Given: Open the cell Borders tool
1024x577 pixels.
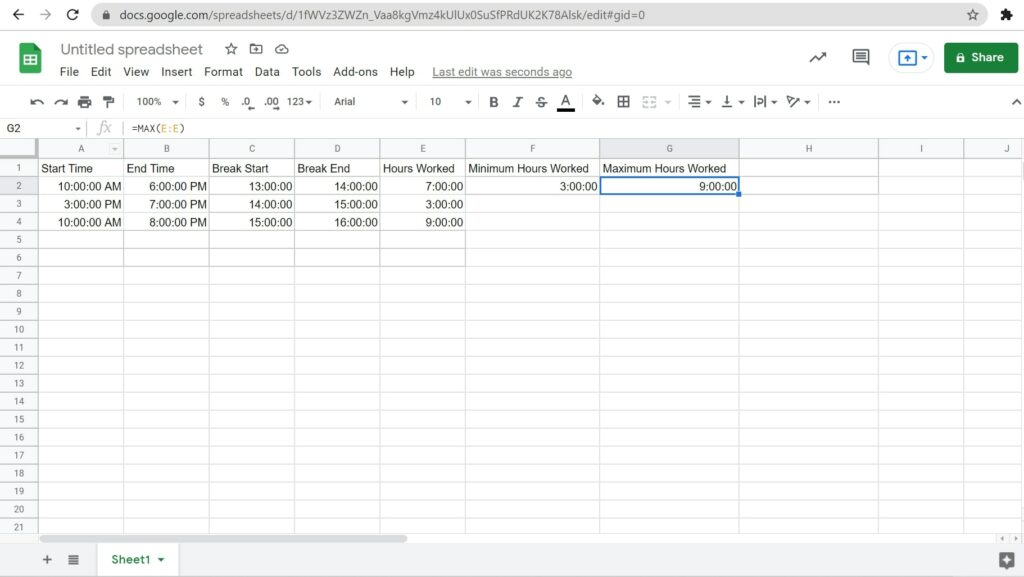Looking at the screenshot, I should click(x=623, y=102).
